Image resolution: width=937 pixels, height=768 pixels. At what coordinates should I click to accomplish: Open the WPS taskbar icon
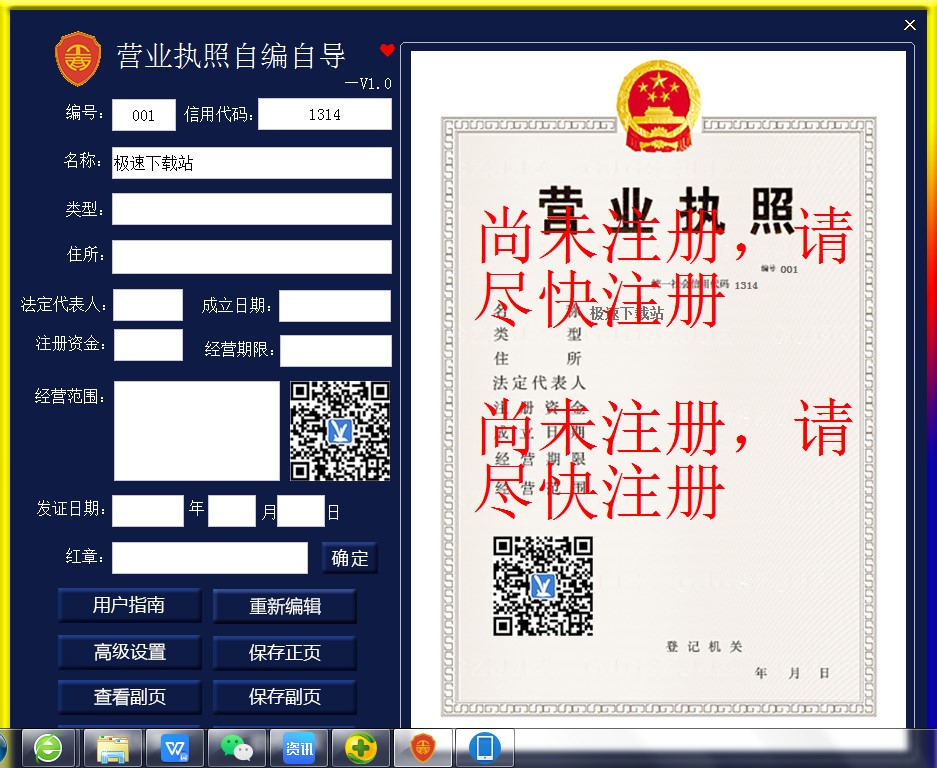(175, 748)
